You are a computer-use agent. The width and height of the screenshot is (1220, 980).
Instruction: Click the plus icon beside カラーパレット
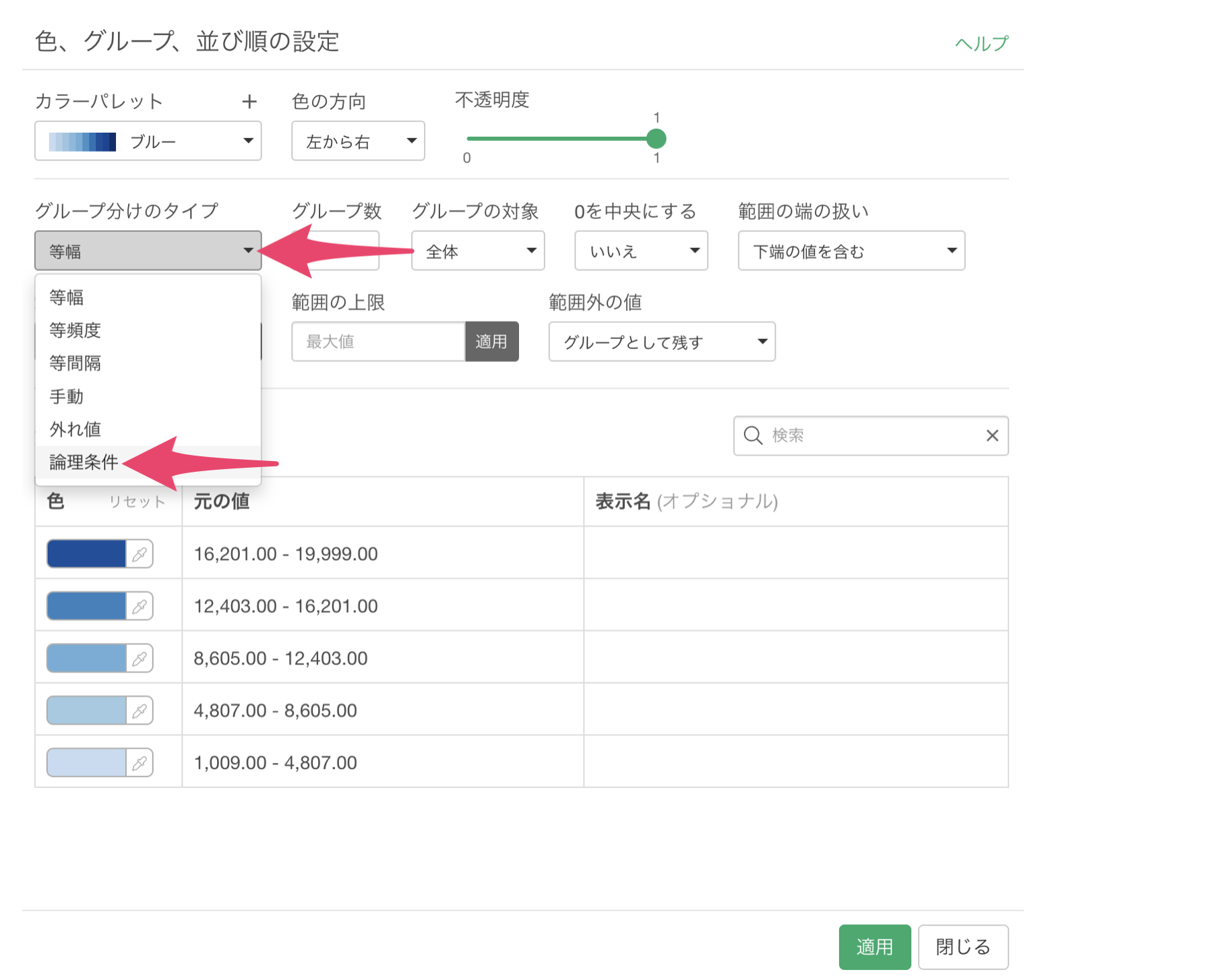249,102
